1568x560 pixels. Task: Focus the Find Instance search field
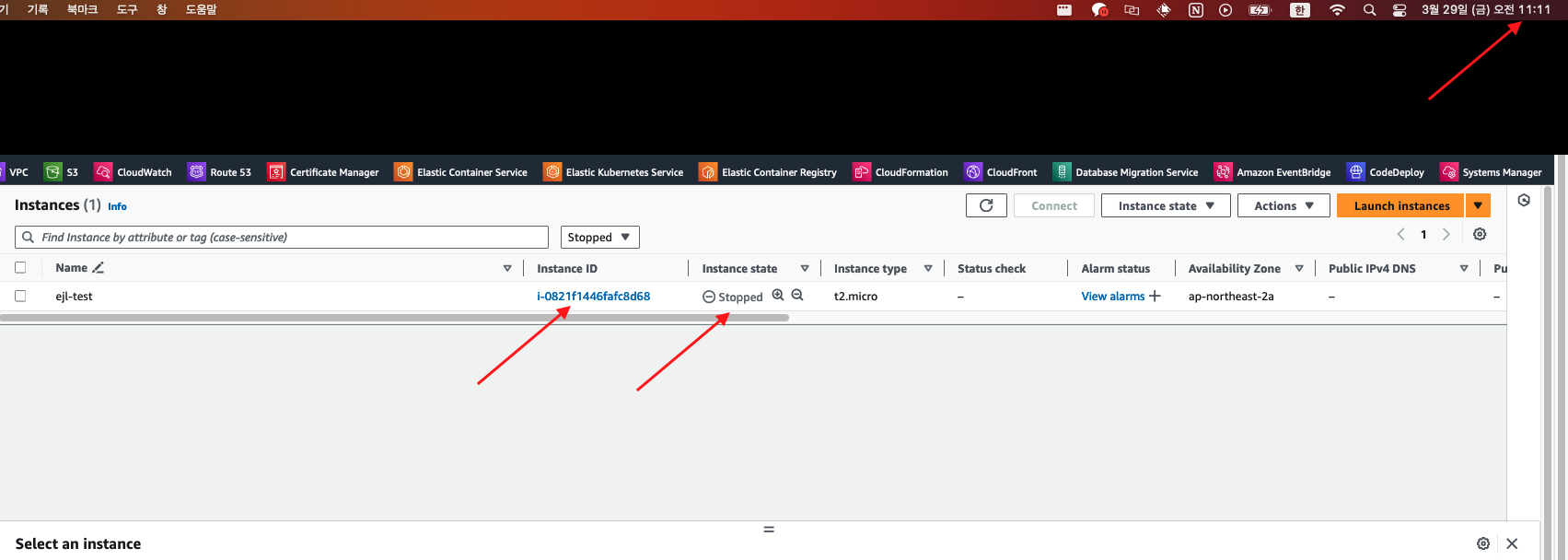pyautogui.click(x=290, y=238)
